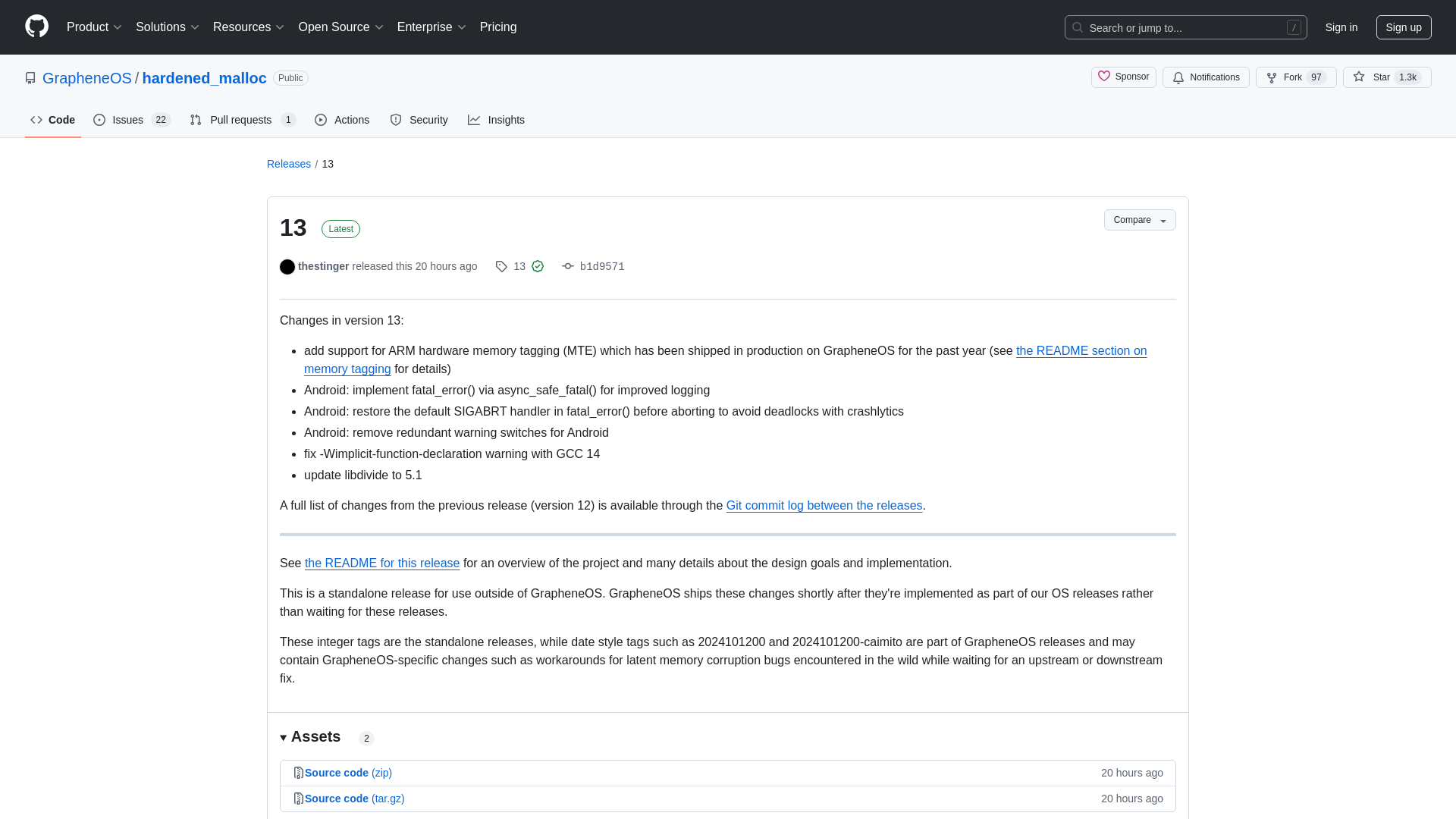Click the zip file icon in Assets
The height and width of the screenshot is (819, 1456).
click(x=299, y=773)
